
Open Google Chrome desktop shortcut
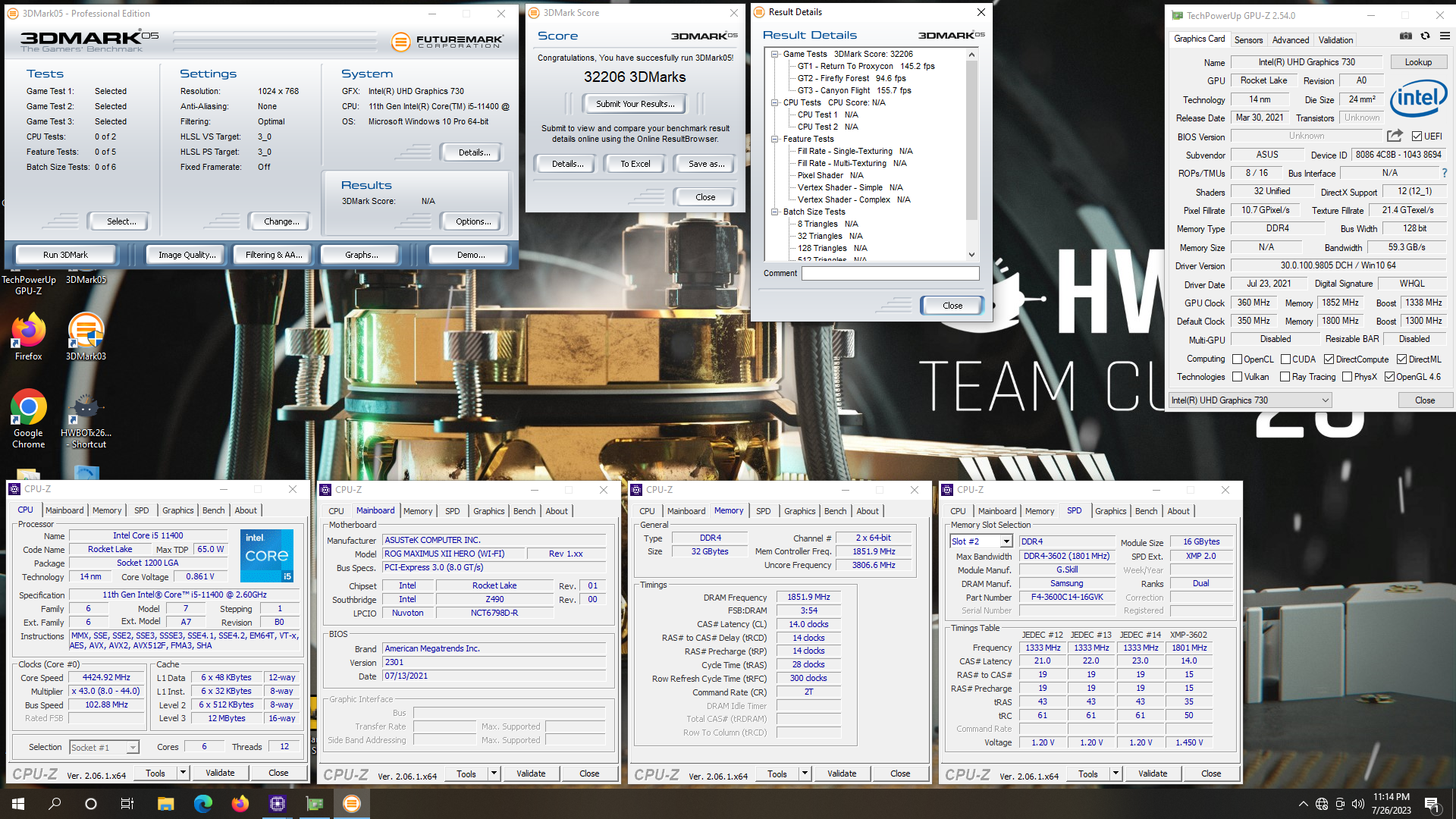point(29,419)
